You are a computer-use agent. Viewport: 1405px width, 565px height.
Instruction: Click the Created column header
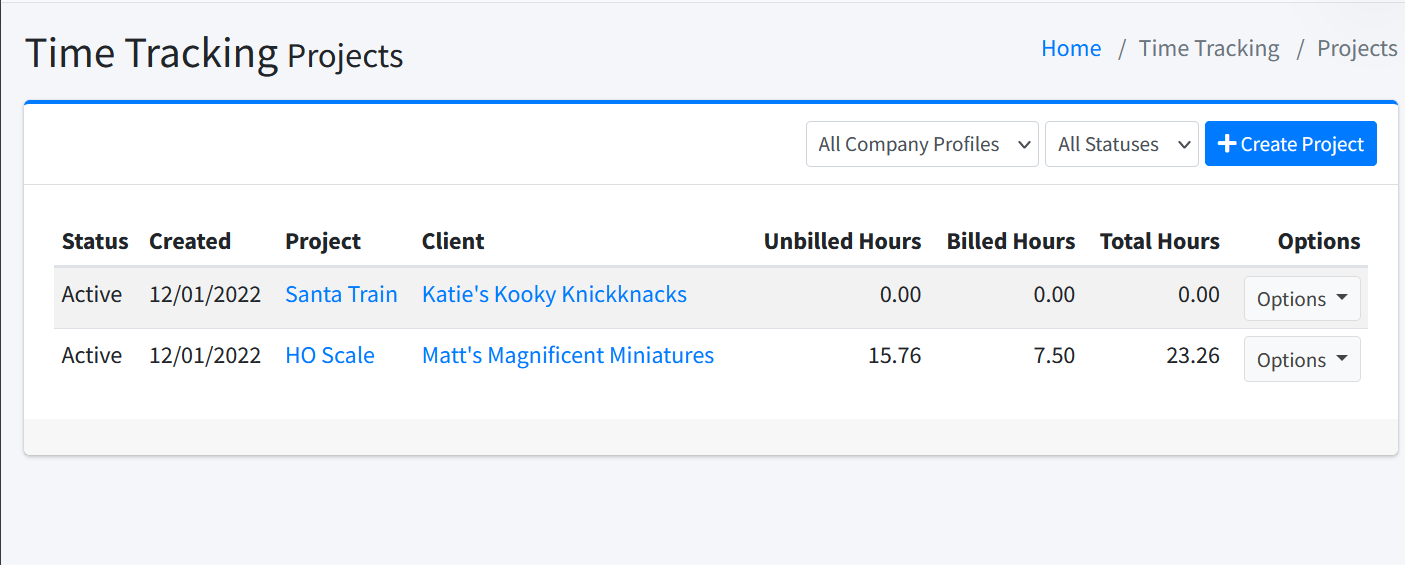(x=189, y=241)
